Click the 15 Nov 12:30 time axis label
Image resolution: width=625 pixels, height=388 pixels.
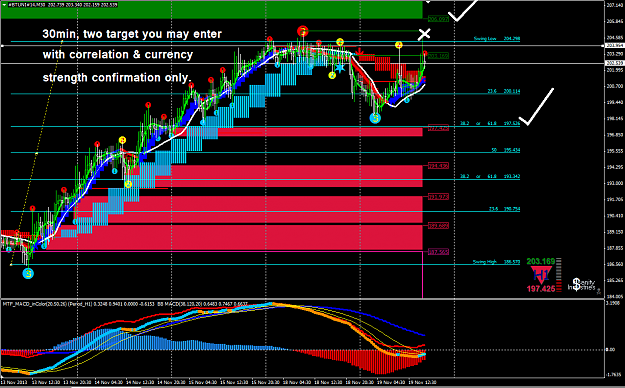click(234, 382)
